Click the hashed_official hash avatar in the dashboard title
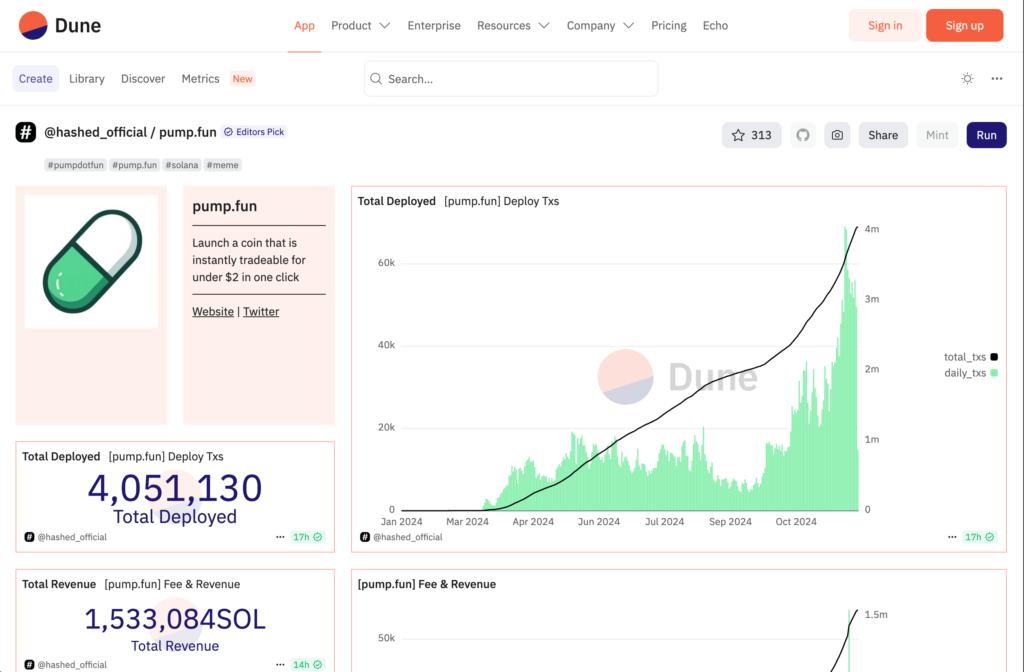The height and width of the screenshot is (672, 1024). [x=25, y=132]
